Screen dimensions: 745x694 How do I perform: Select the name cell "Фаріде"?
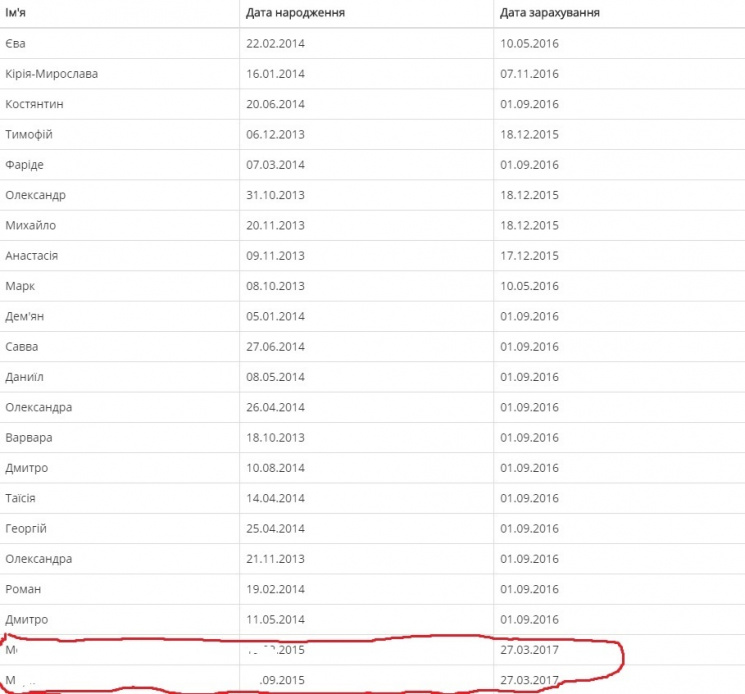24,165
